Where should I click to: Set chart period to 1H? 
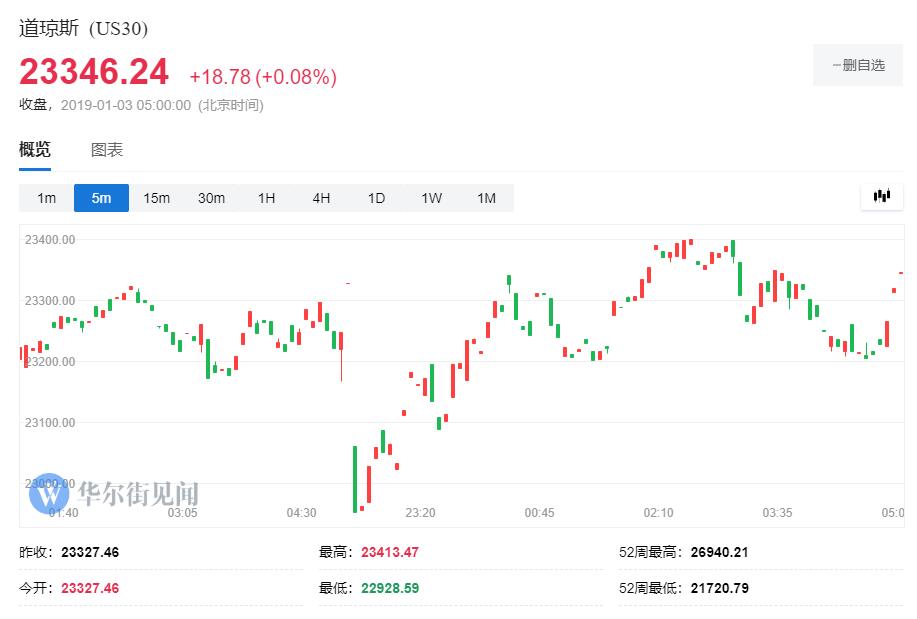pos(266,198)
